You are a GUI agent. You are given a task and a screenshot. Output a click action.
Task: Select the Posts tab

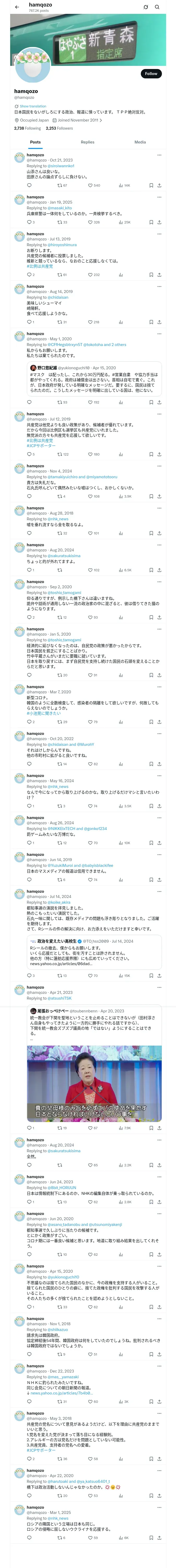point(36,142)
